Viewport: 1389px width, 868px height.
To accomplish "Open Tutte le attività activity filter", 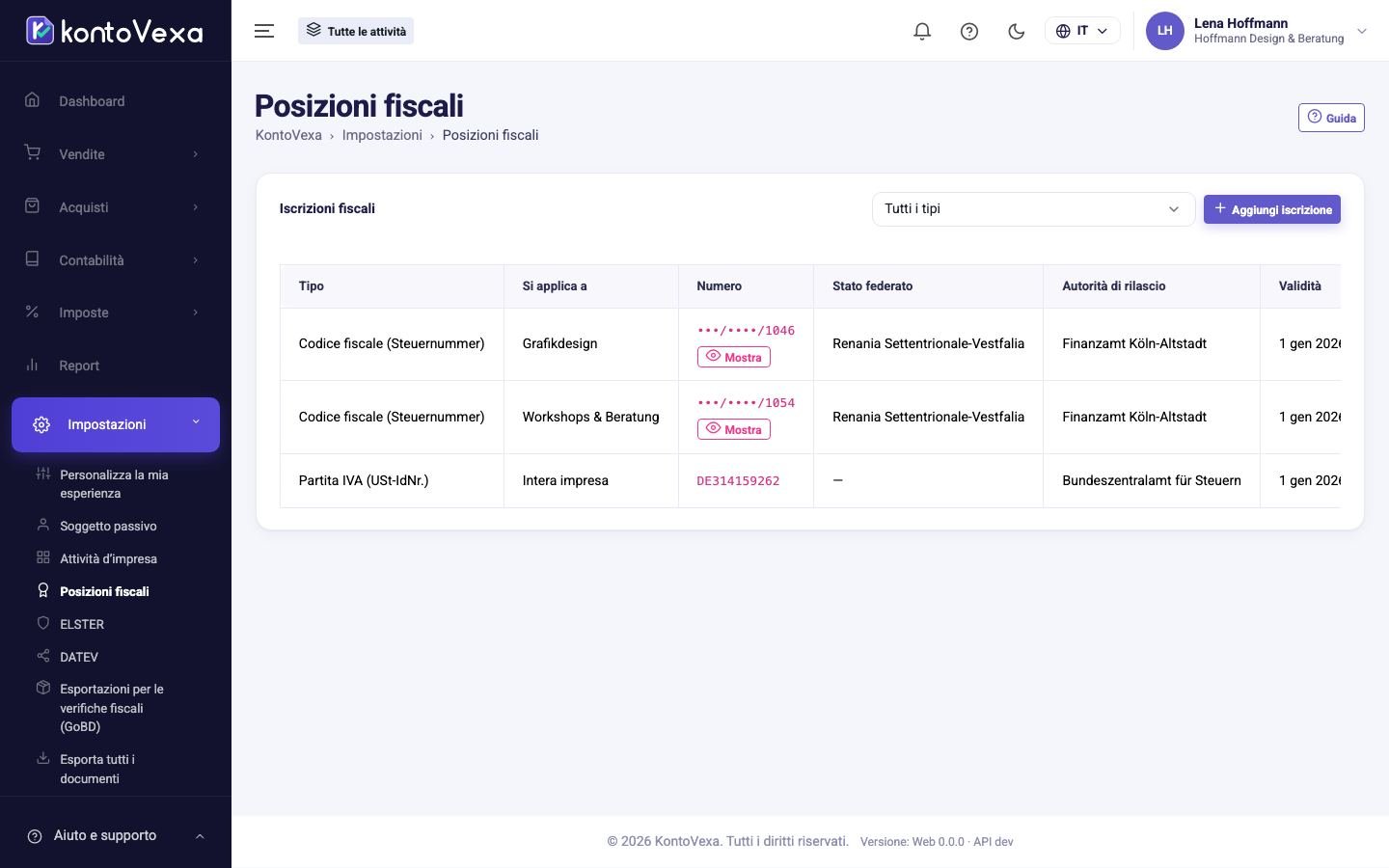I will click(x=356, y=31).
